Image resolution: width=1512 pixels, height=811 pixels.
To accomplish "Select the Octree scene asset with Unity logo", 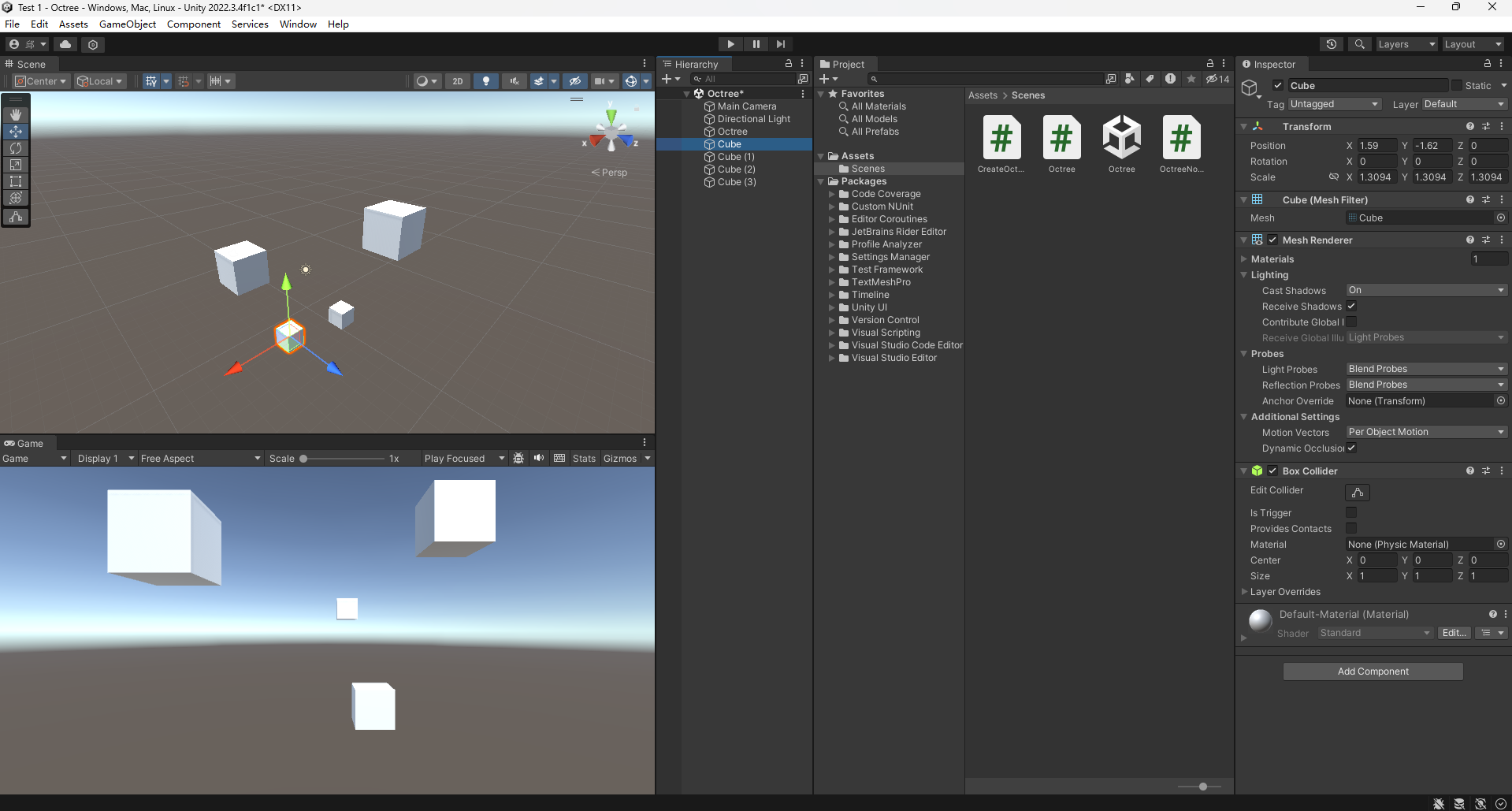I will click(1121, 143).
